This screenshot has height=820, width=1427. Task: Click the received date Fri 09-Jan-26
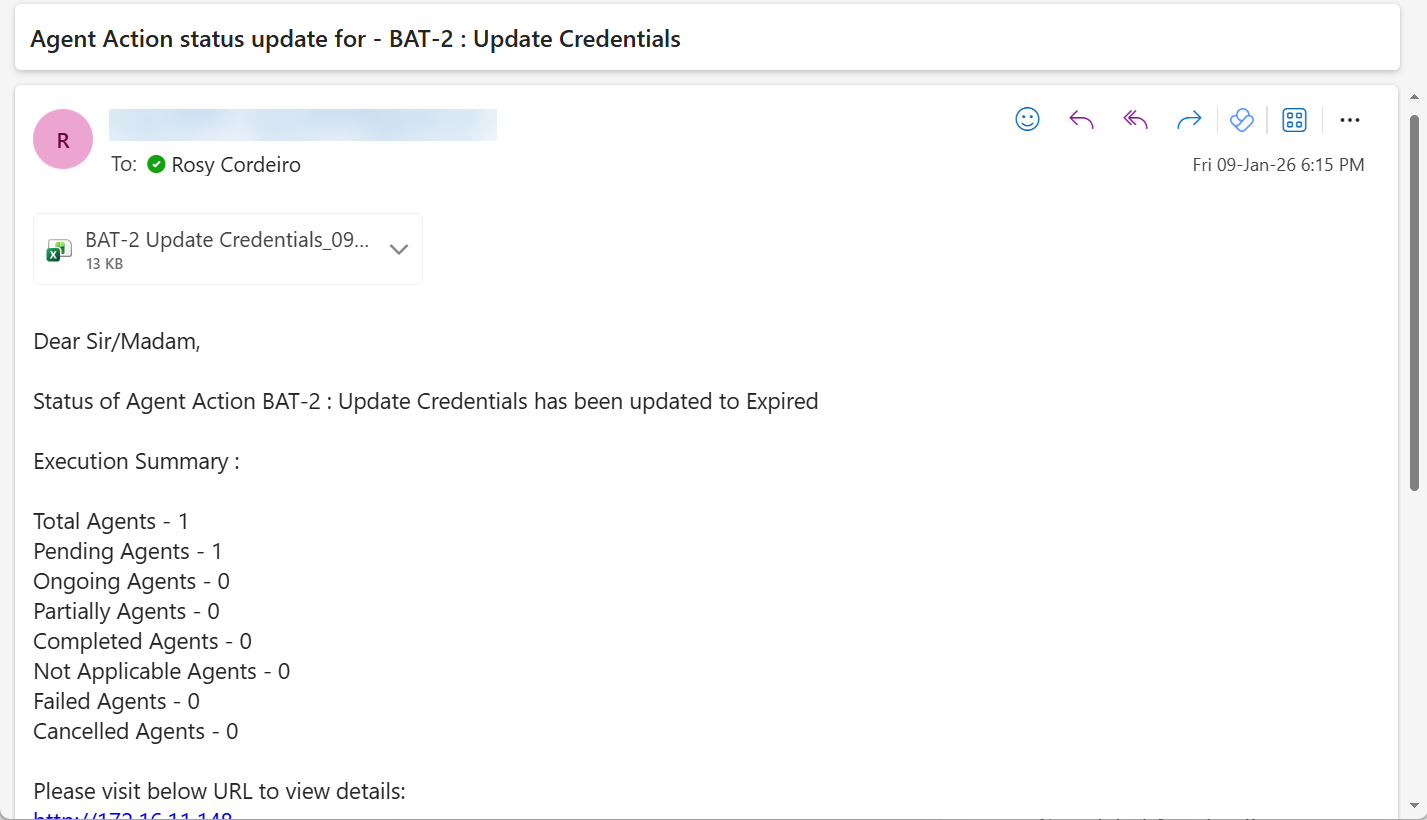pyautogui.click(x=1278, y=165)
